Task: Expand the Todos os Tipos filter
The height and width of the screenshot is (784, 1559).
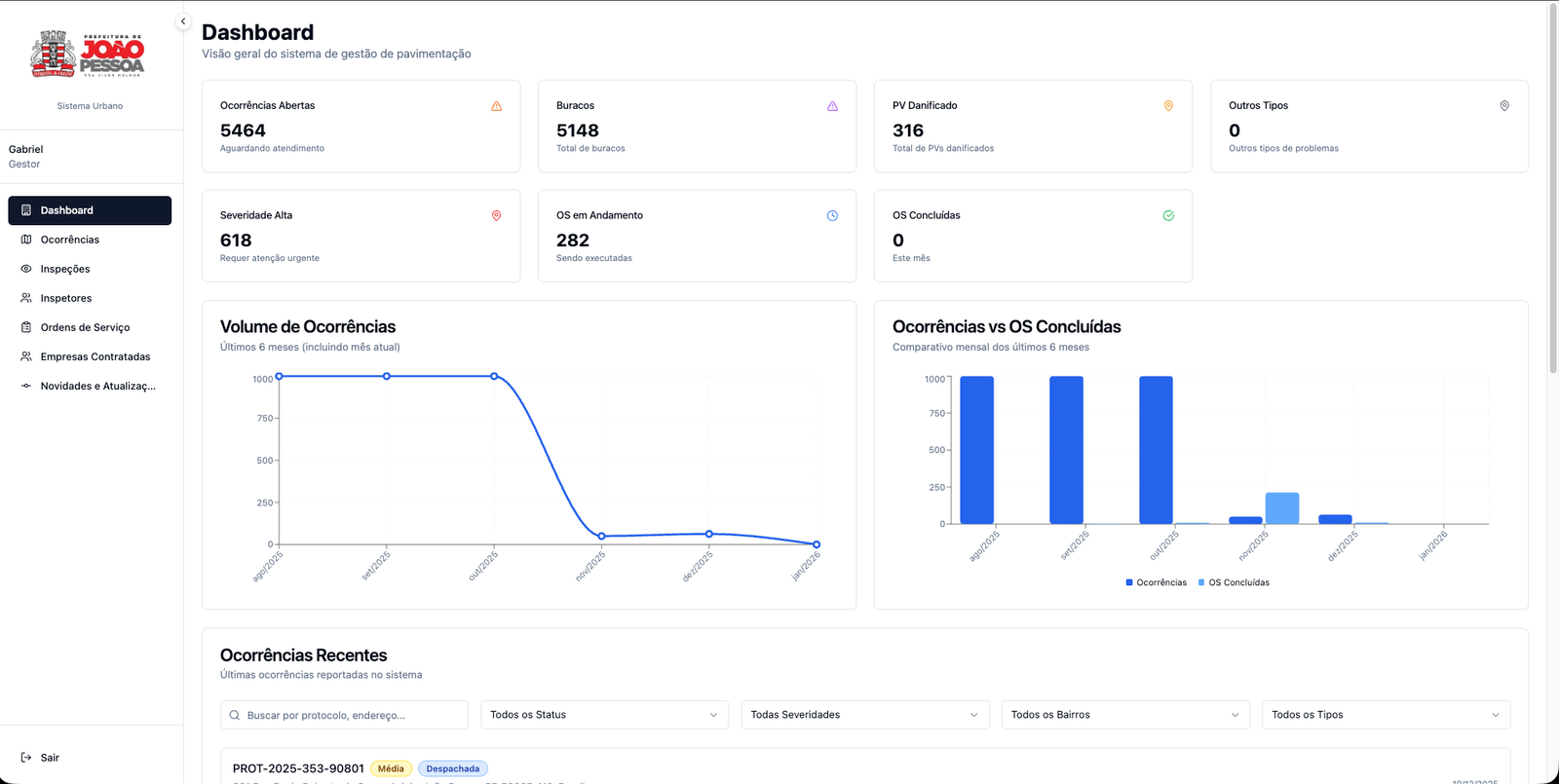Action: click(1386, 715)
